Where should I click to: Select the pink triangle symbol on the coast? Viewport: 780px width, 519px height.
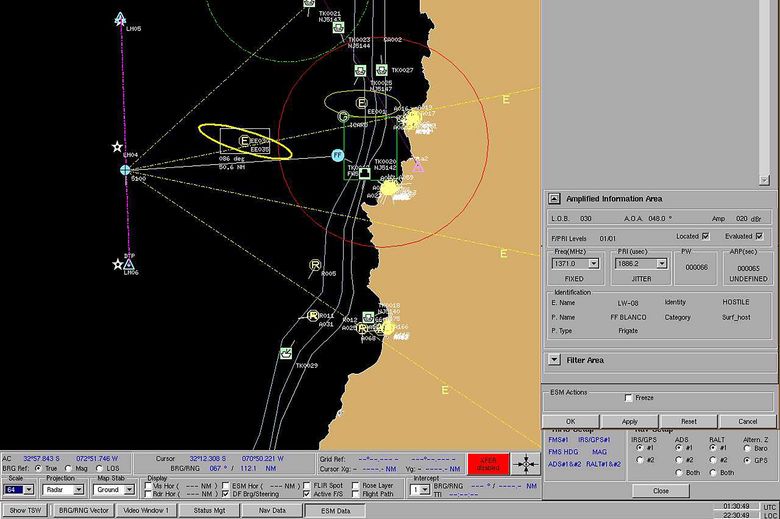coord(418,167)
